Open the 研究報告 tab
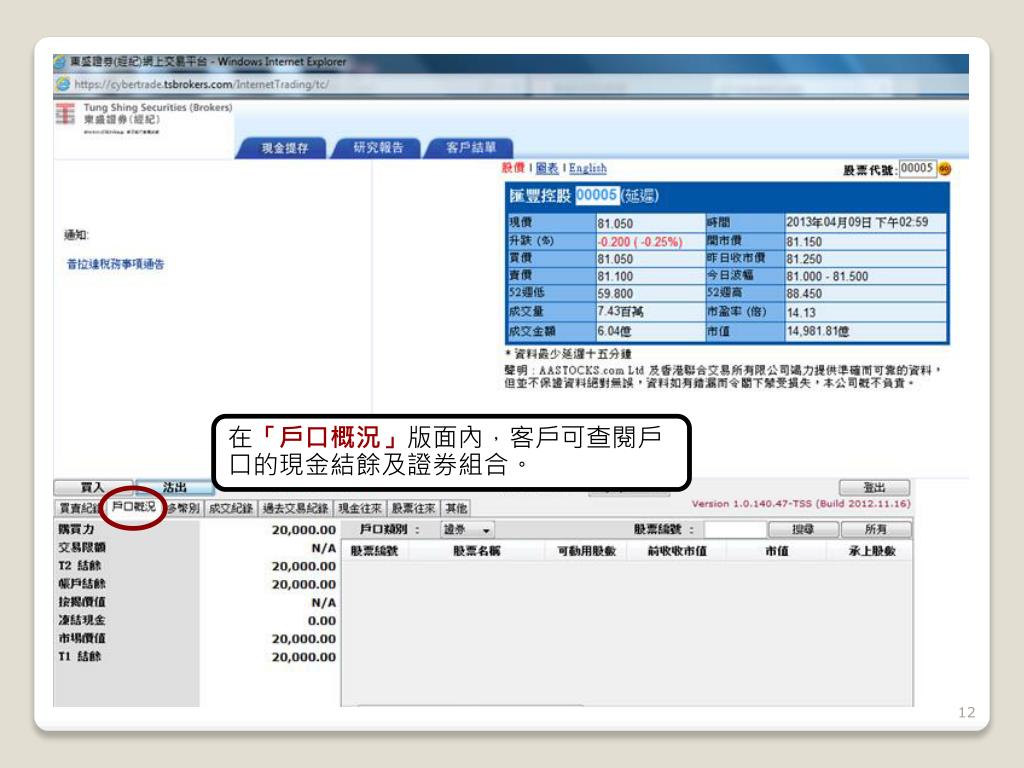The image size is (1024, 768). pyautogui.click(x=378, y=148)
